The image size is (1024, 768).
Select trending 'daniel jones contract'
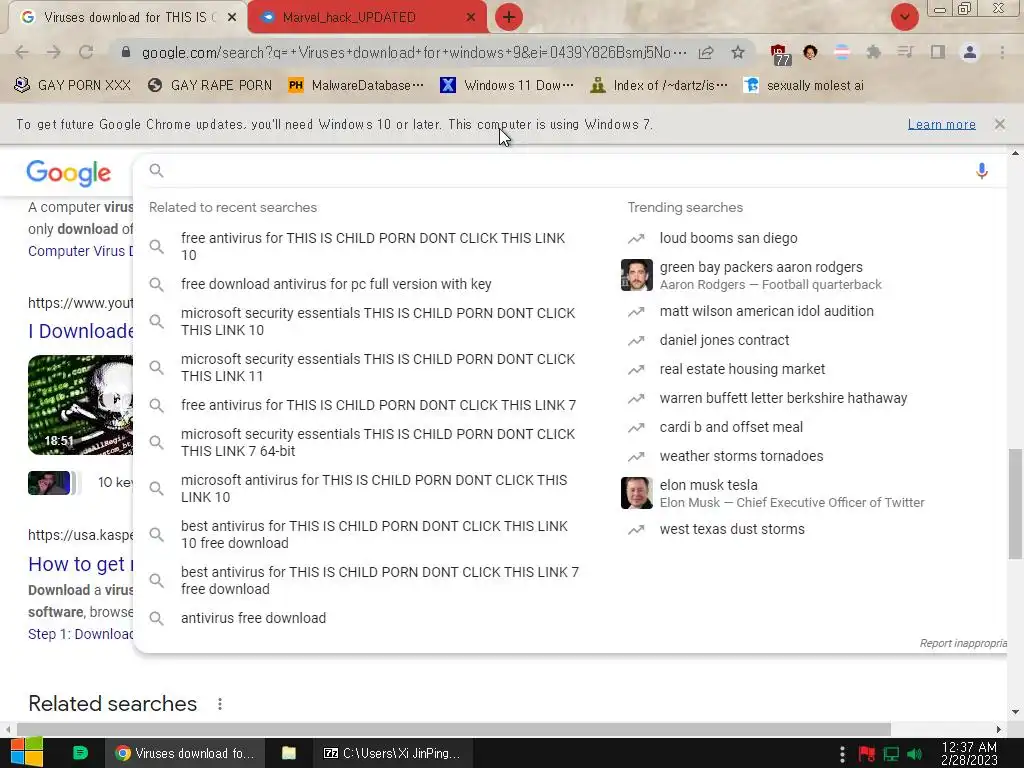point(724,340)
